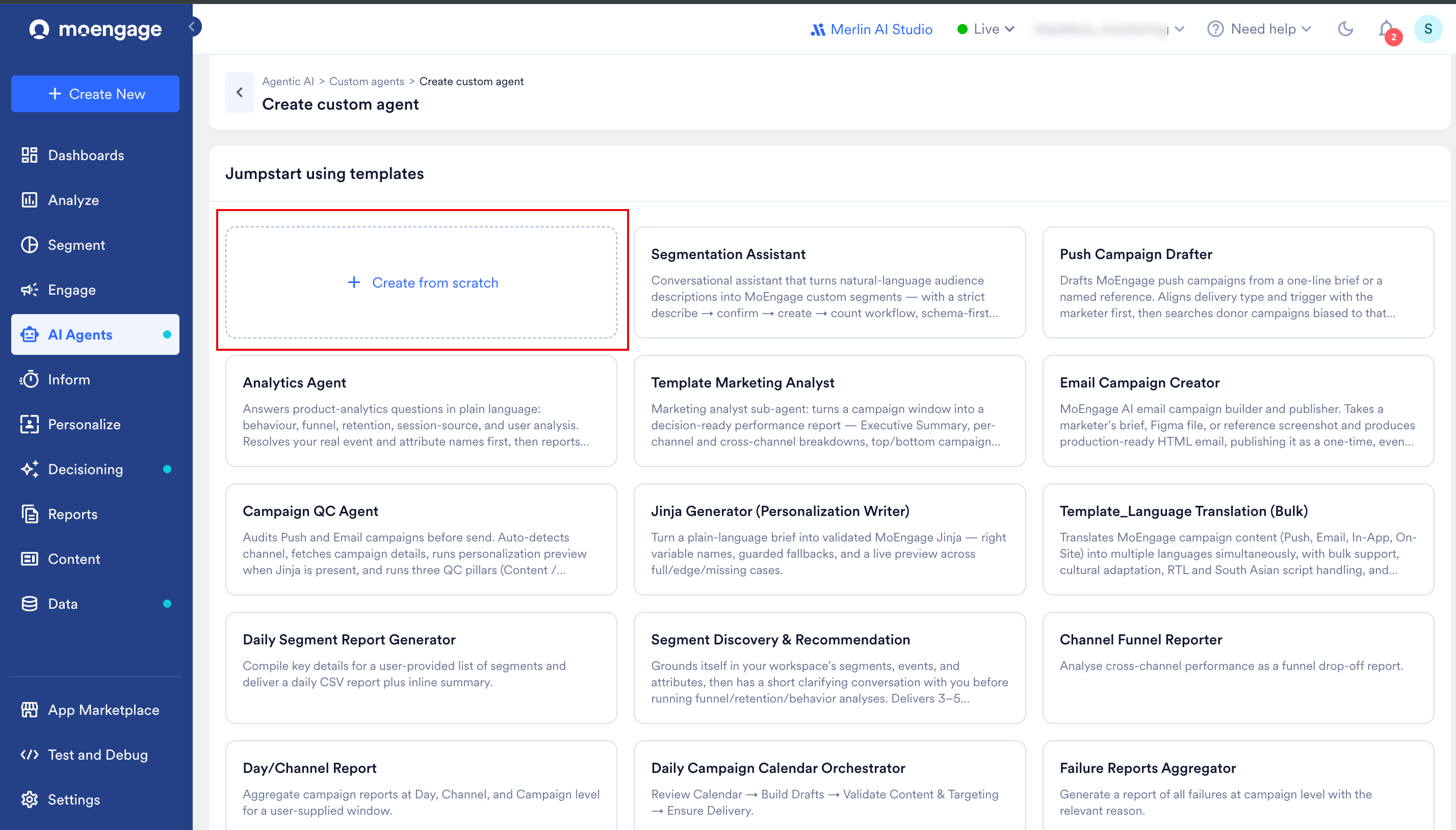The image size is (1456, 830).
Task: Select Personalize in the sidebar
Action: [x=95, y=424]
